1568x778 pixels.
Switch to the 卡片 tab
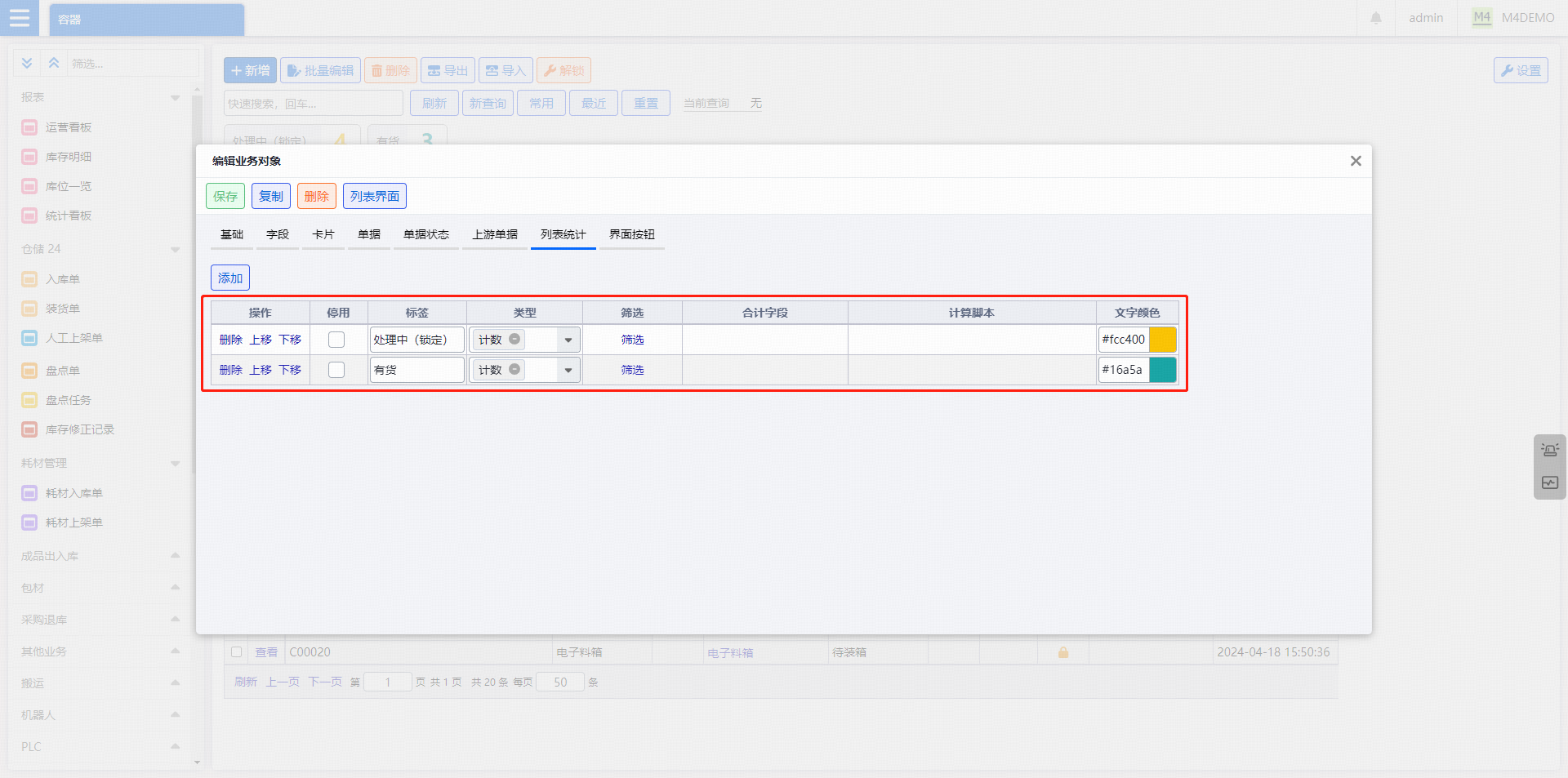point(323,234)
